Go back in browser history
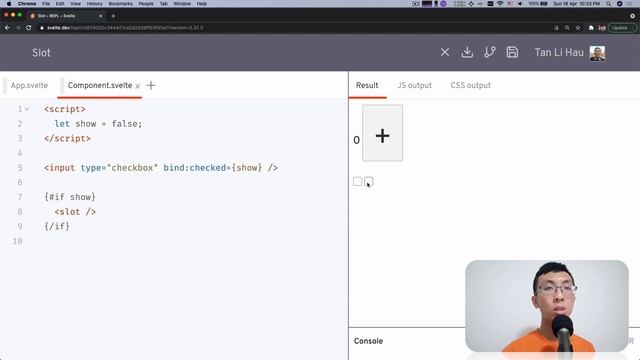 7,28
